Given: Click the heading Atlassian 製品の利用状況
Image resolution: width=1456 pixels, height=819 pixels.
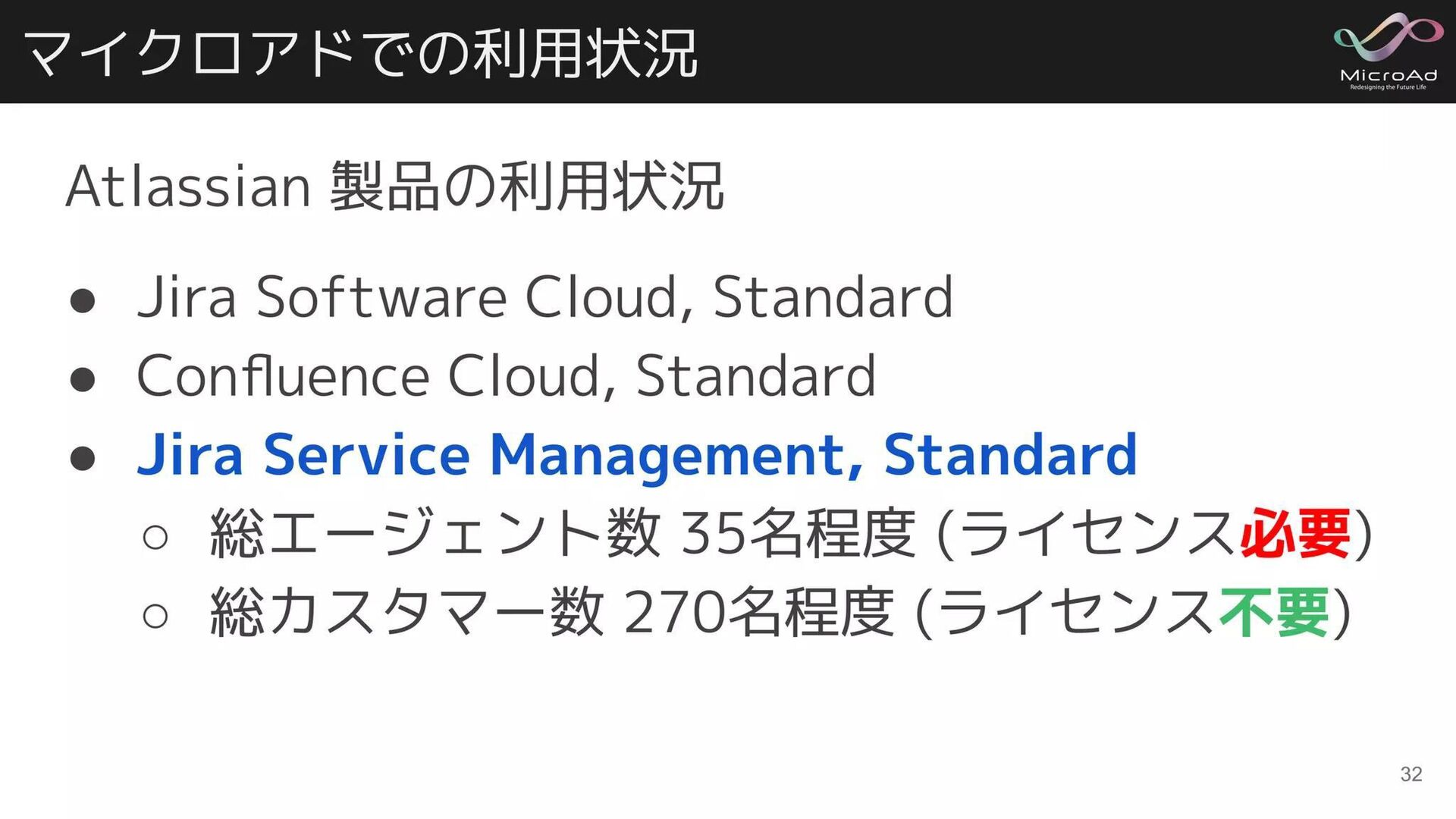Looking at the screenshot, I should click(395, 186).
